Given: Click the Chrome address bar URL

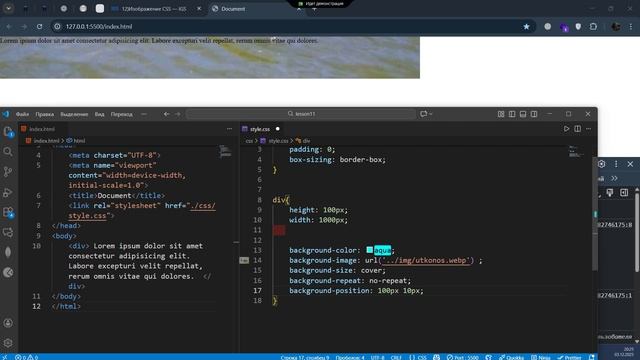Looking at the screenshot, I should (99, 27).
